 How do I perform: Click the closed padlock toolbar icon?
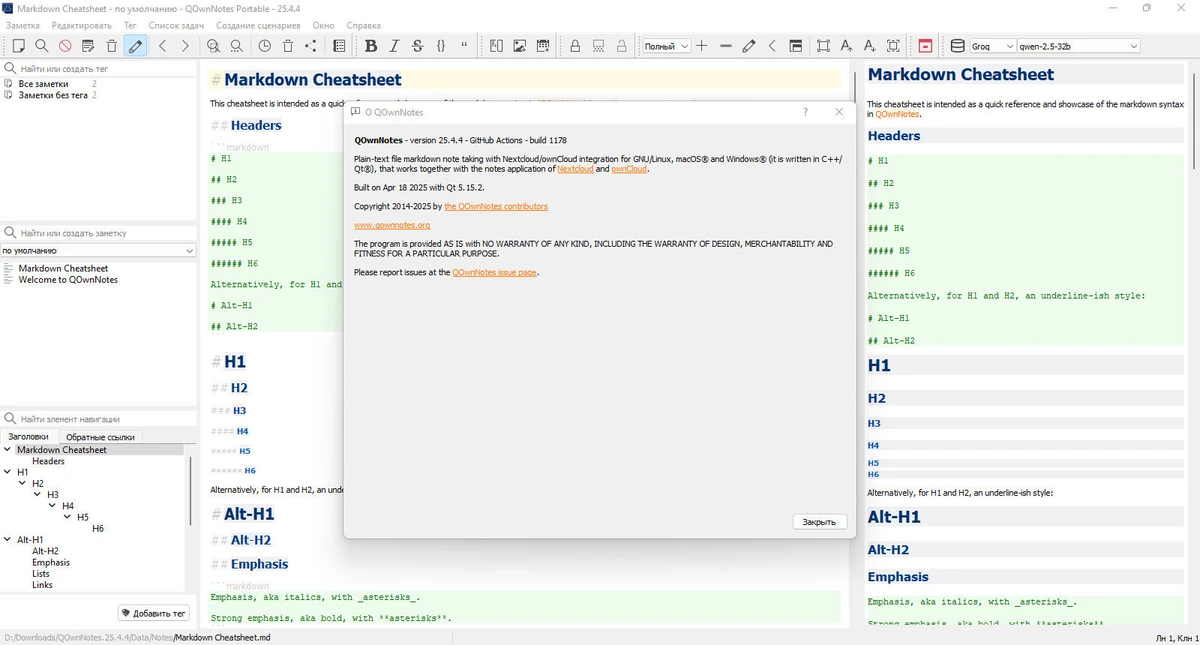click(575, 46)
